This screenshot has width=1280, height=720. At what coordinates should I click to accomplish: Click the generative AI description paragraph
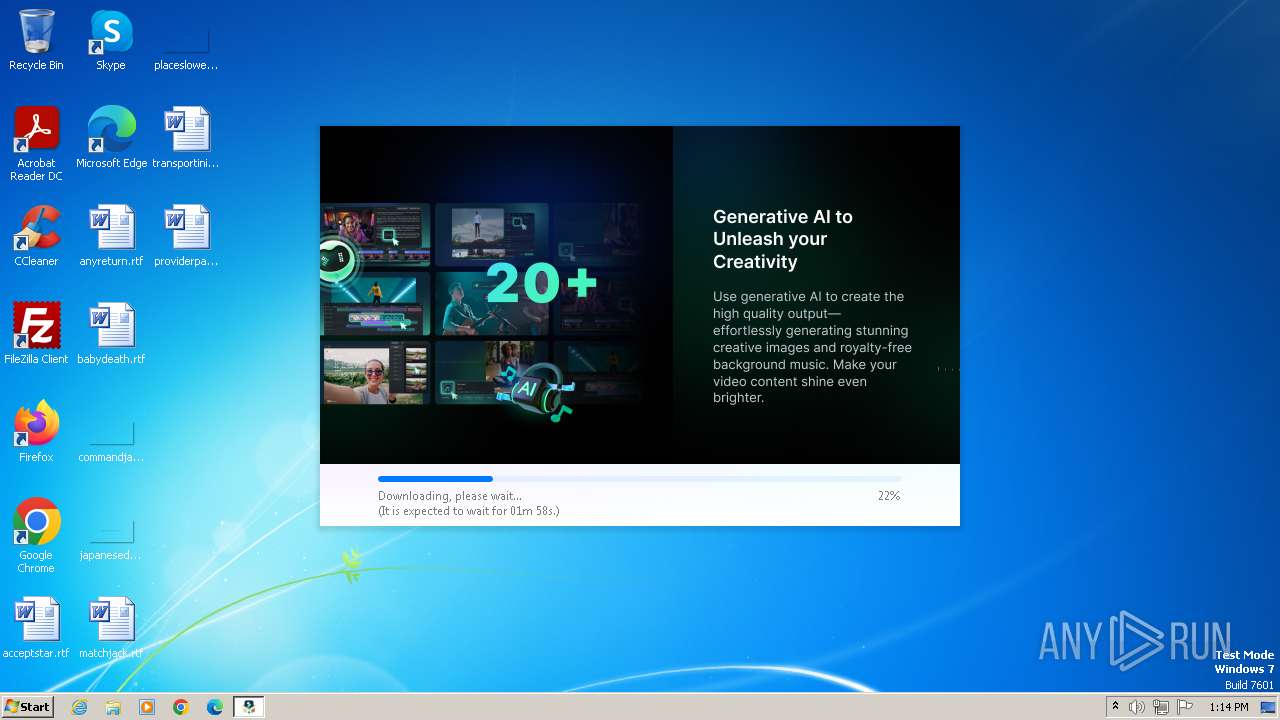pyautogui.click(x=812, y=347)
